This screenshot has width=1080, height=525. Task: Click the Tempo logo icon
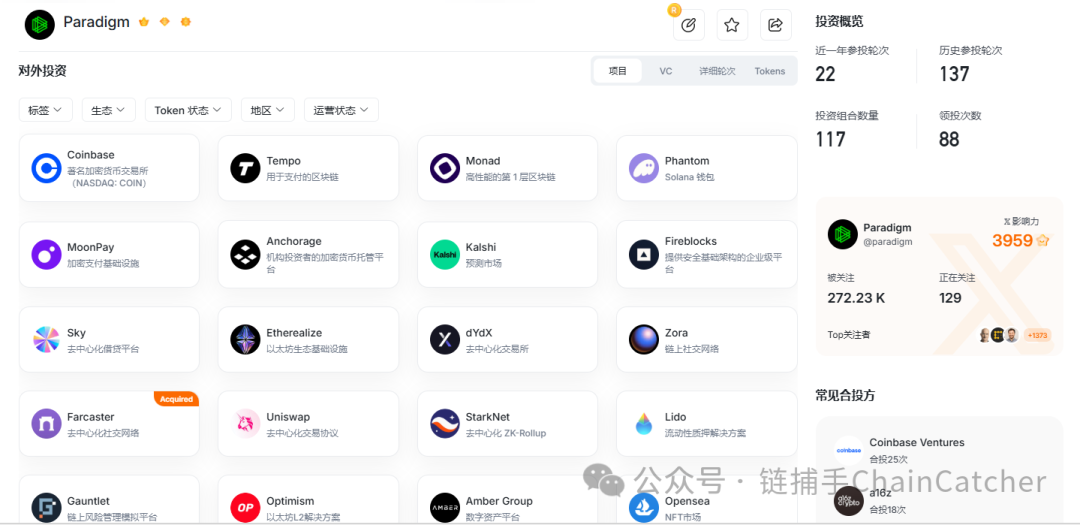245,168
